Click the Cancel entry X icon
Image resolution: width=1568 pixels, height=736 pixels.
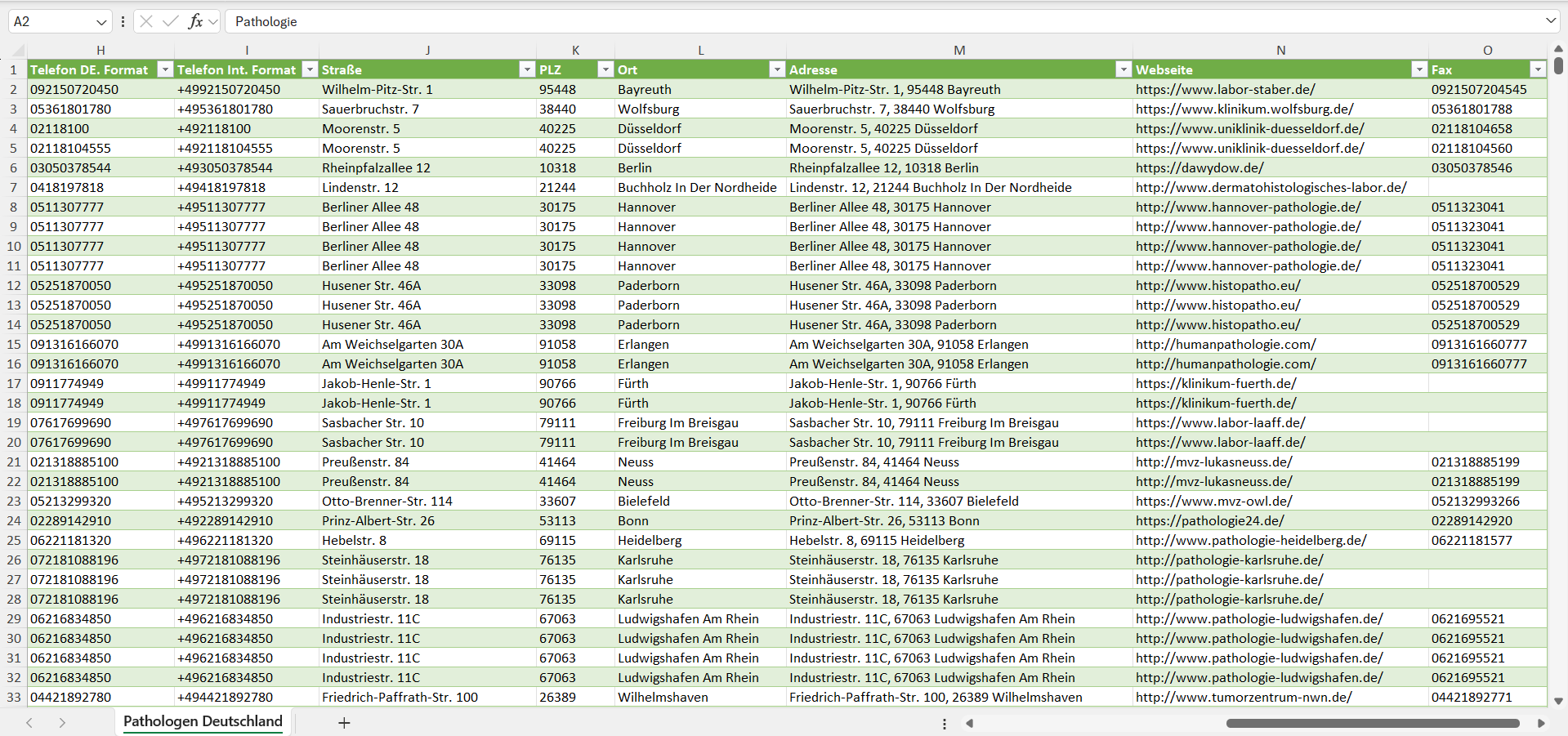click(146, 21)
